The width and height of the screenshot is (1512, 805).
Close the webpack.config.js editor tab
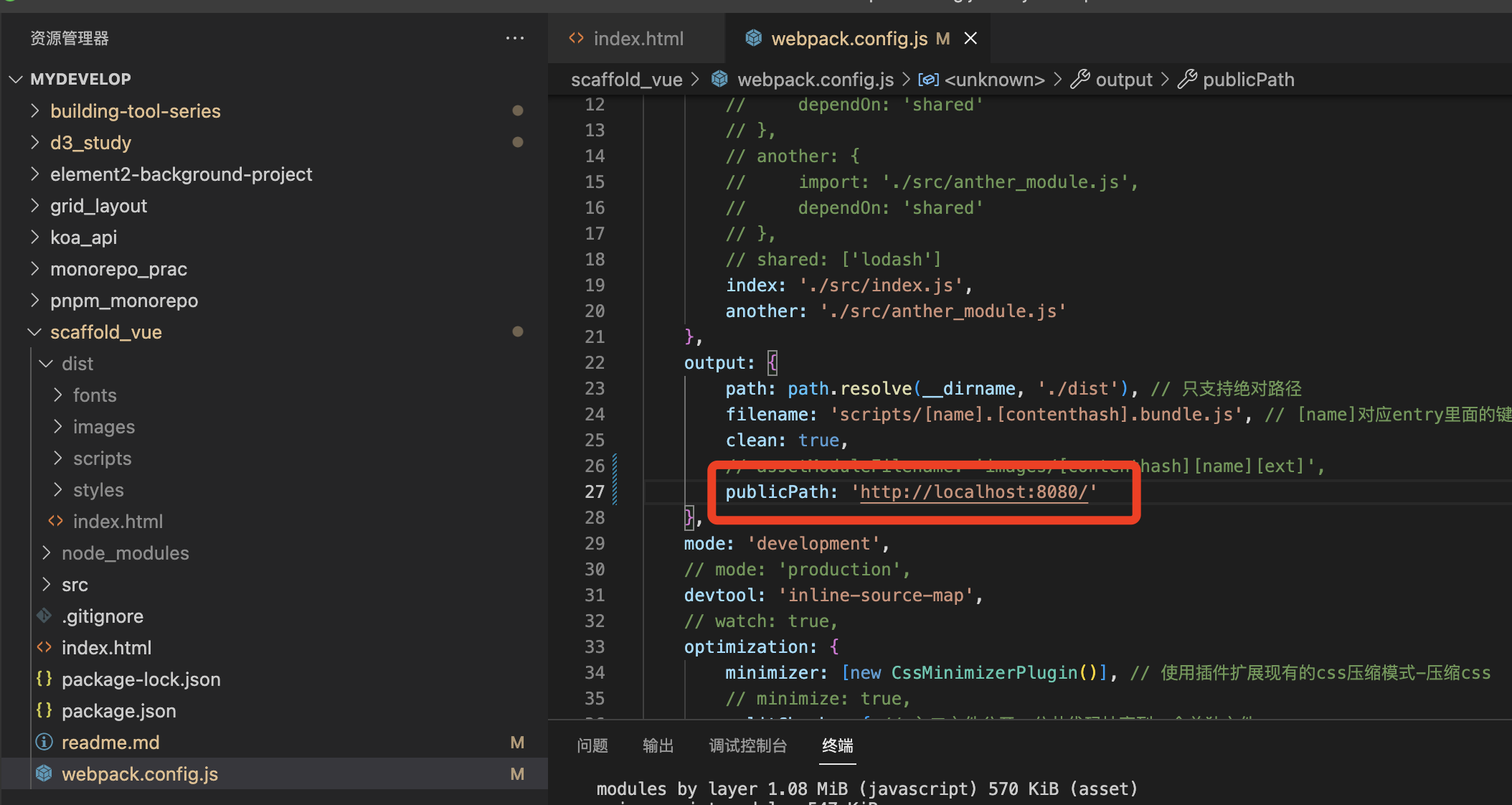tap(970, 38)
